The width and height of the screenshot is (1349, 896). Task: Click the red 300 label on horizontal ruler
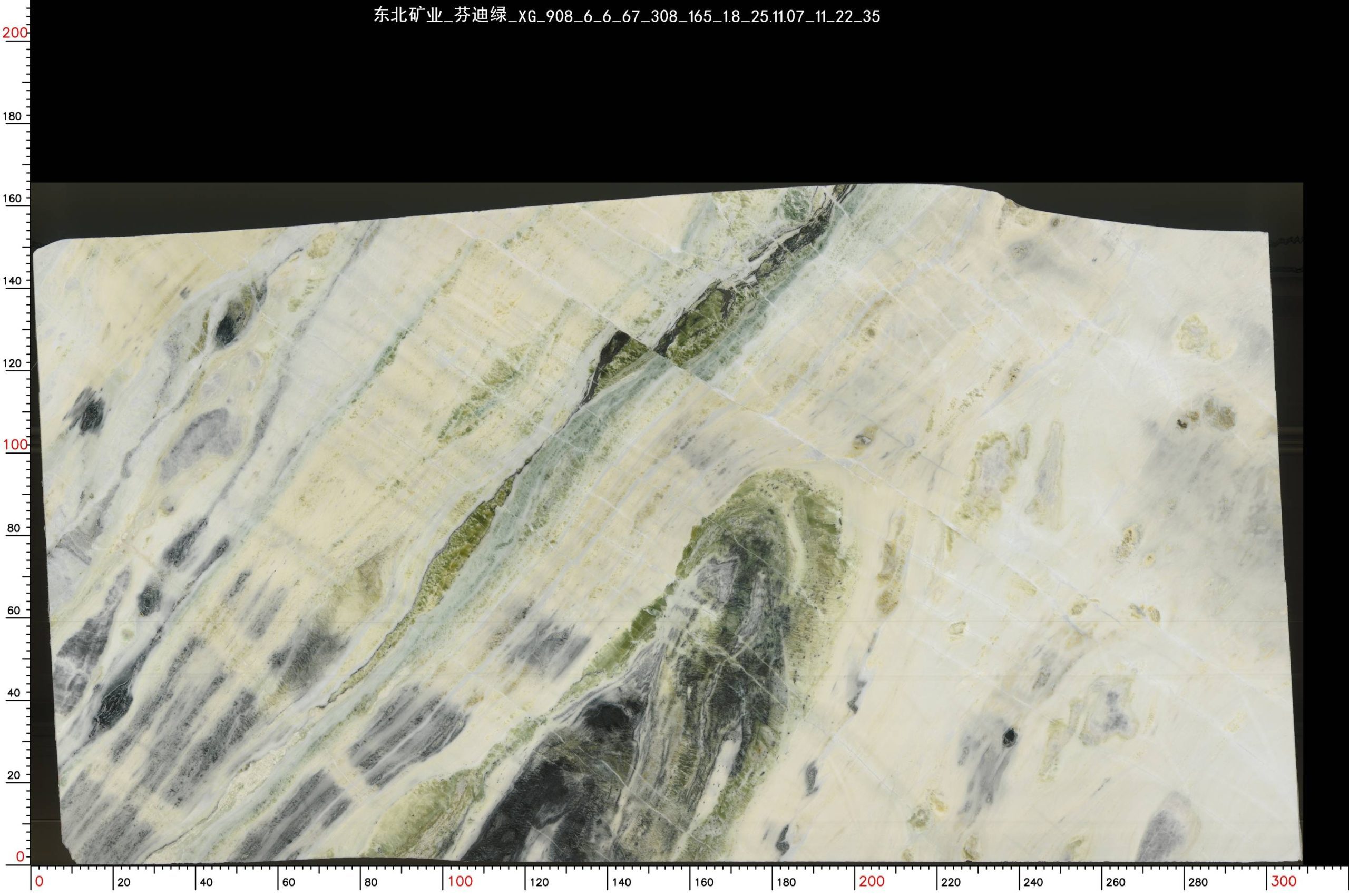1283,881
